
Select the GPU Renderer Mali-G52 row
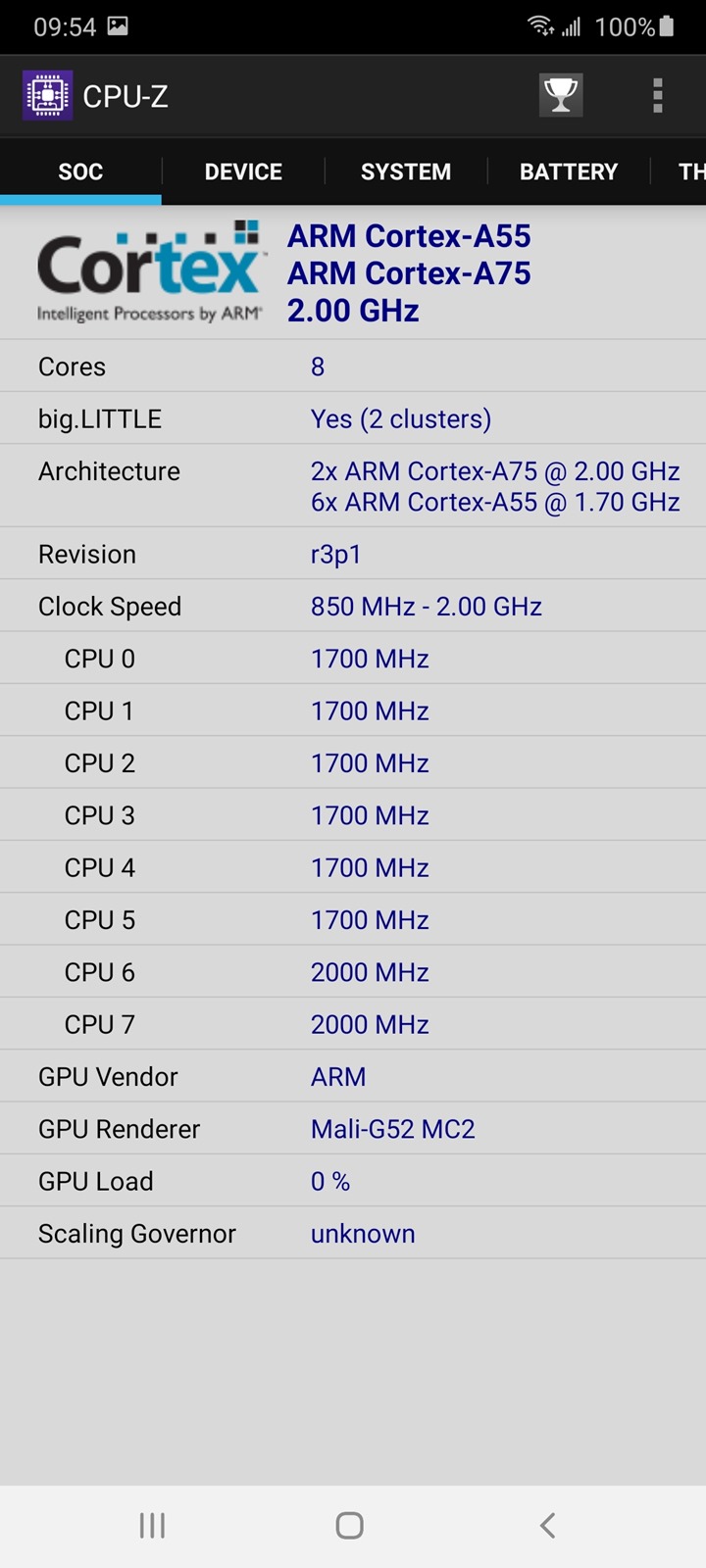pos(353,1129)
